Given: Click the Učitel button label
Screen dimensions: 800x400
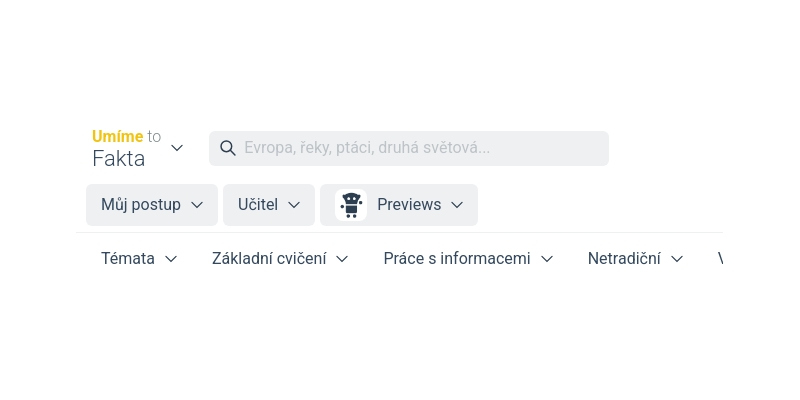Looking at the screenshot, I should (258, 205).
